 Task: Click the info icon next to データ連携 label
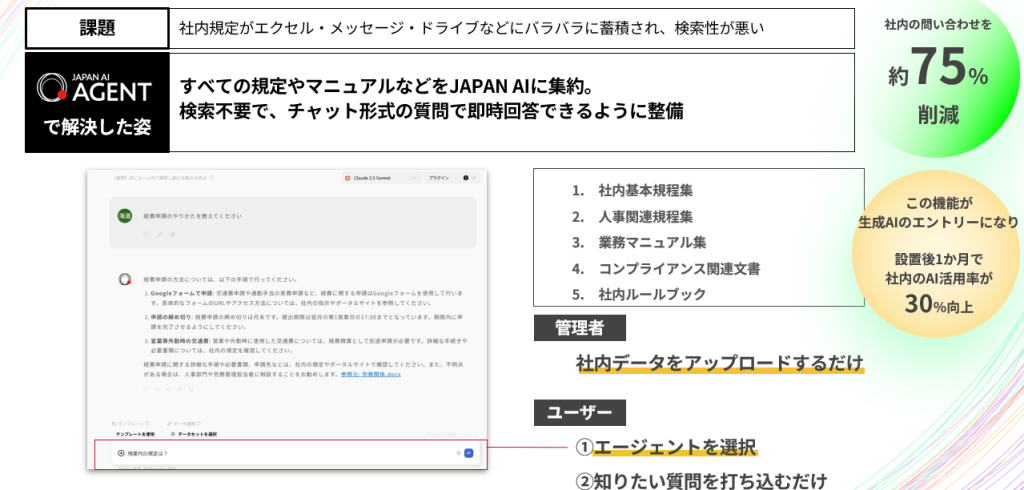tap(199, 423)
